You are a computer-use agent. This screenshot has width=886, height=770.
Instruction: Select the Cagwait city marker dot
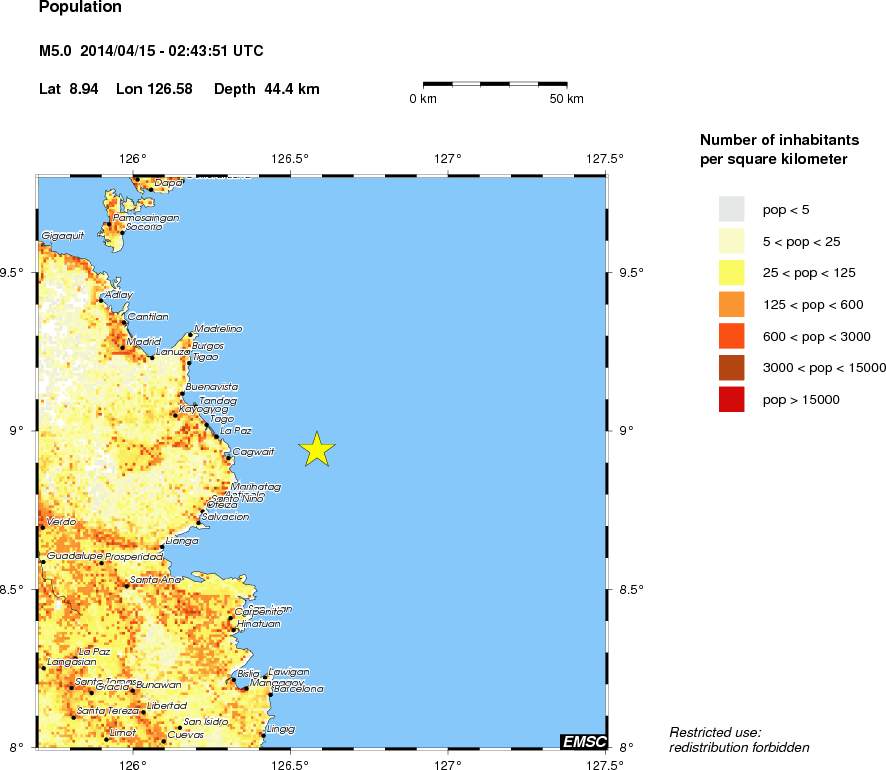(x=228, y=458)
